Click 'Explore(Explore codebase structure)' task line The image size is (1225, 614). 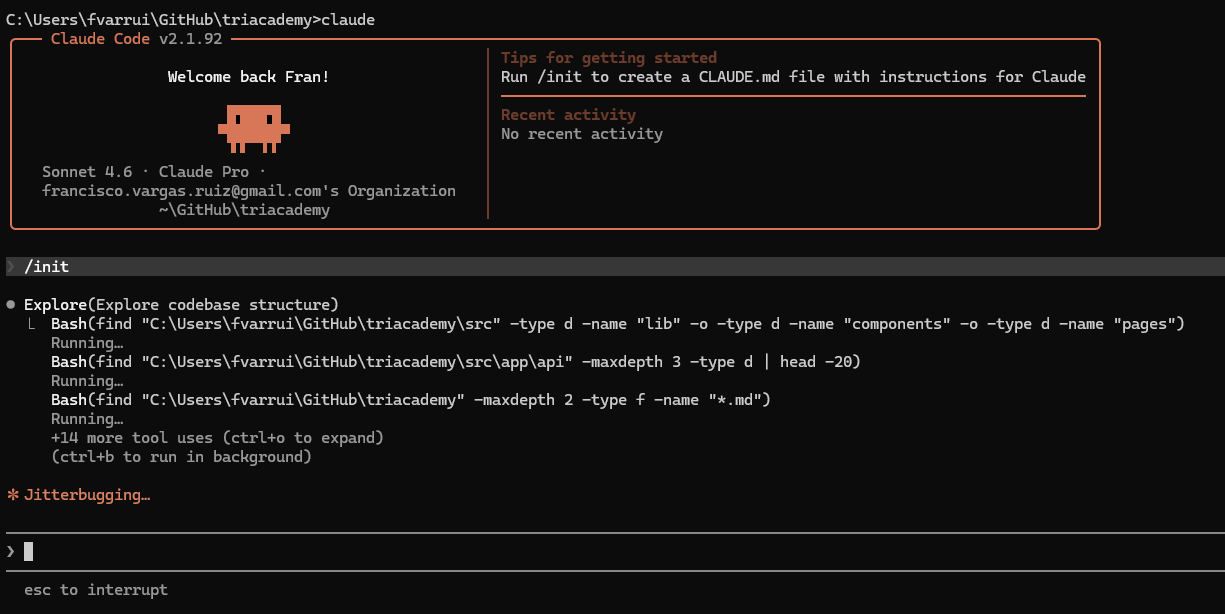181,304
